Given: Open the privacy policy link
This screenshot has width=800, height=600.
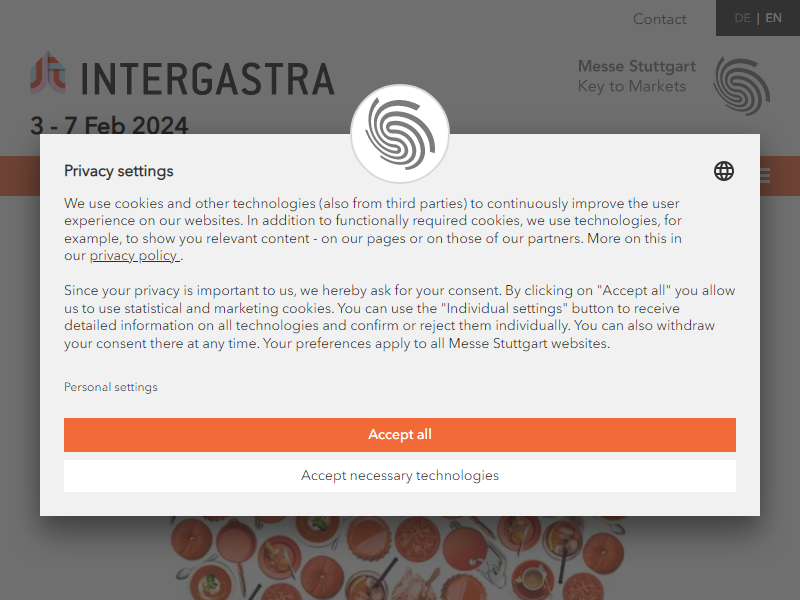Looking at the screenshot, I should click(135, 256).
